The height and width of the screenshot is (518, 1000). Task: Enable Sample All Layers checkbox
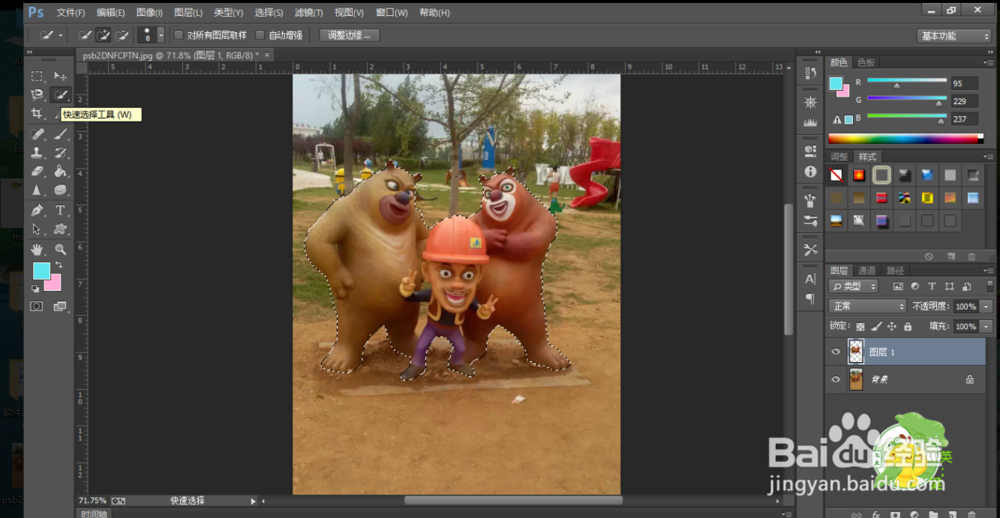[179, 35]
